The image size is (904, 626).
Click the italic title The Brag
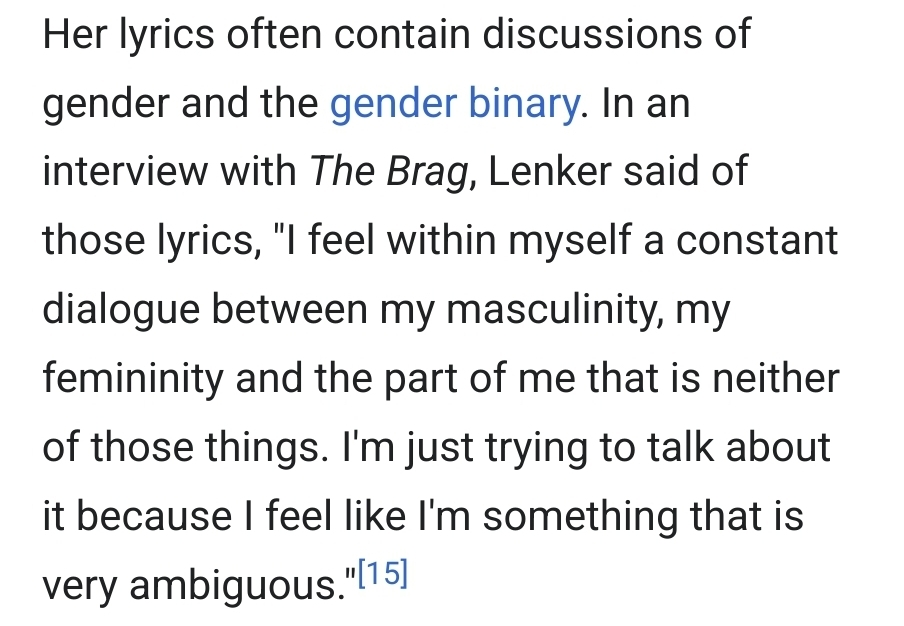point(390,171)
